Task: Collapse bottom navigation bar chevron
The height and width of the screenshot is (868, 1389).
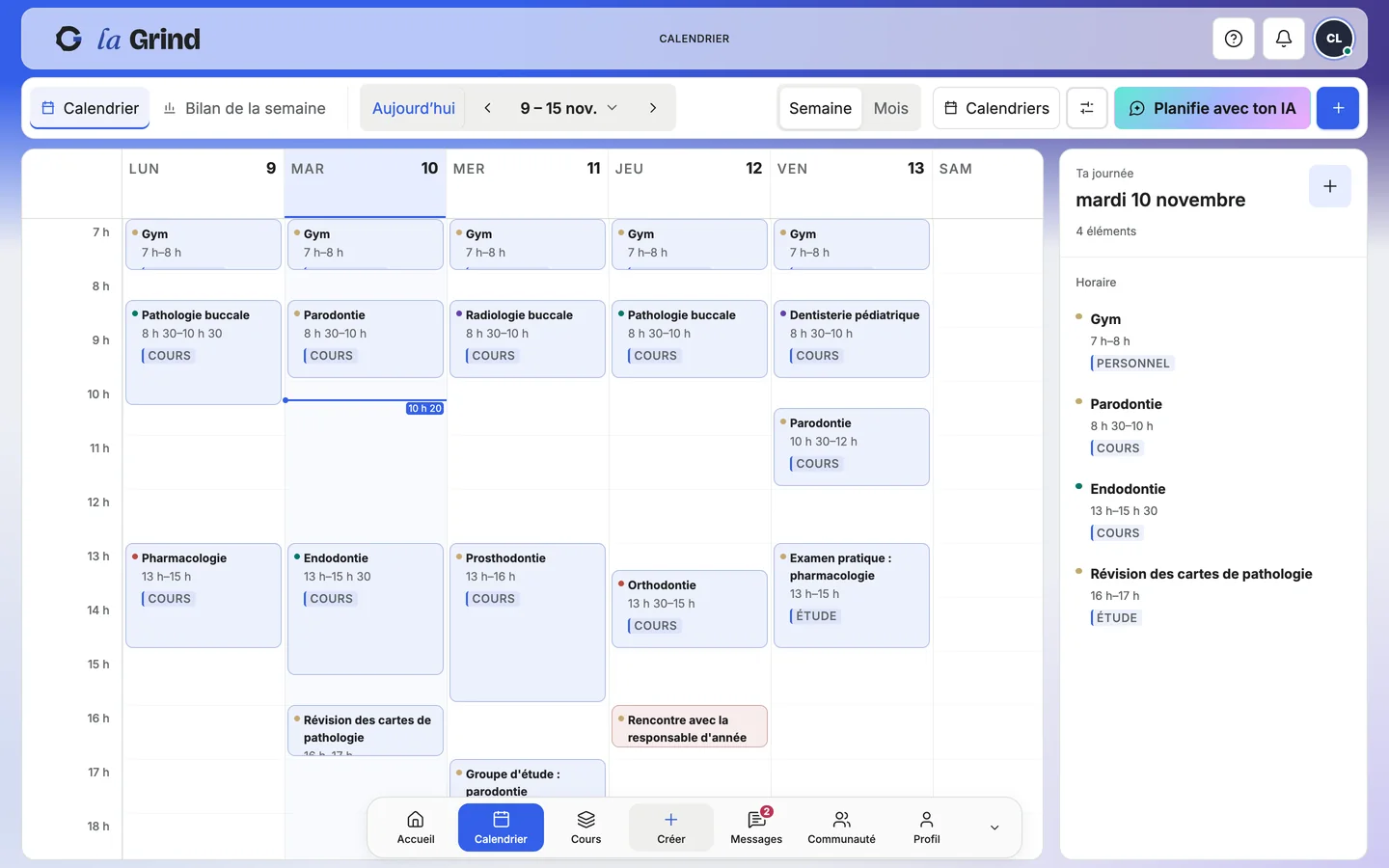Action: click(994, 827)
